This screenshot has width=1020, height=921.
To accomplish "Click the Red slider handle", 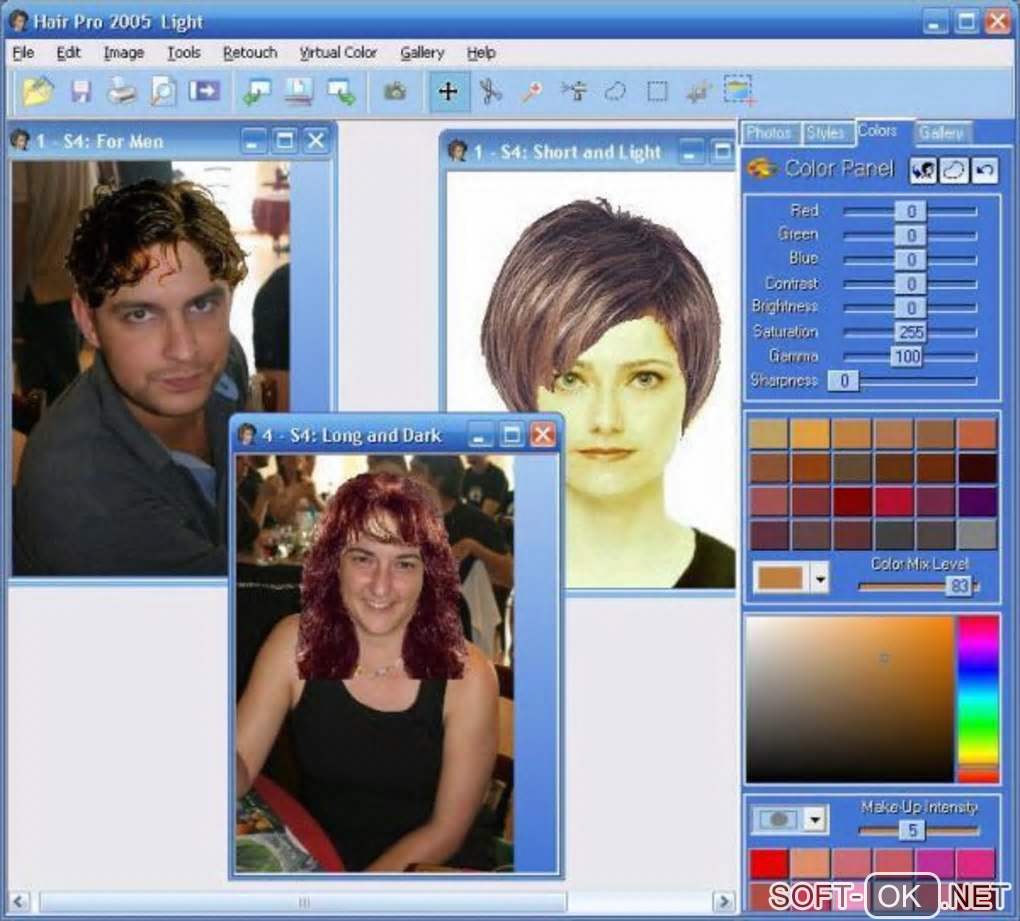I will click(x=911, y=211).
